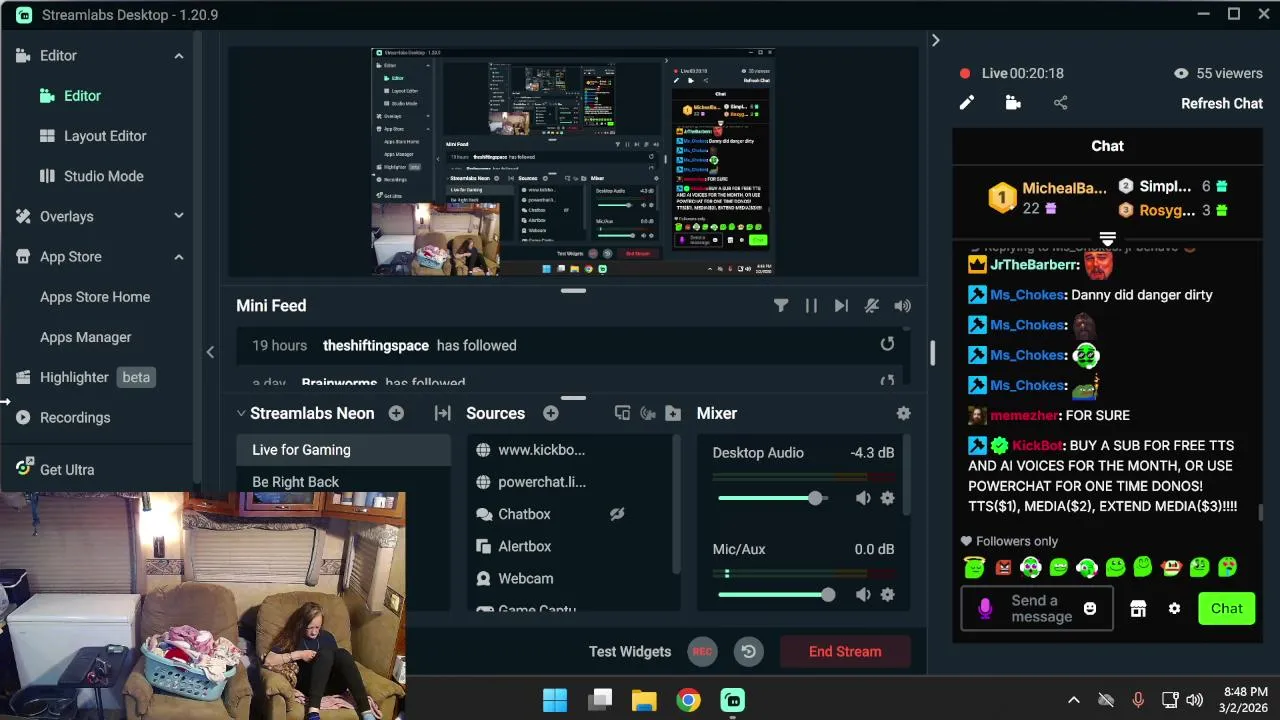Show the hidden Chatbox source via the eye icon
Screen dimensions: 1280x720
[x=617, y=514]
